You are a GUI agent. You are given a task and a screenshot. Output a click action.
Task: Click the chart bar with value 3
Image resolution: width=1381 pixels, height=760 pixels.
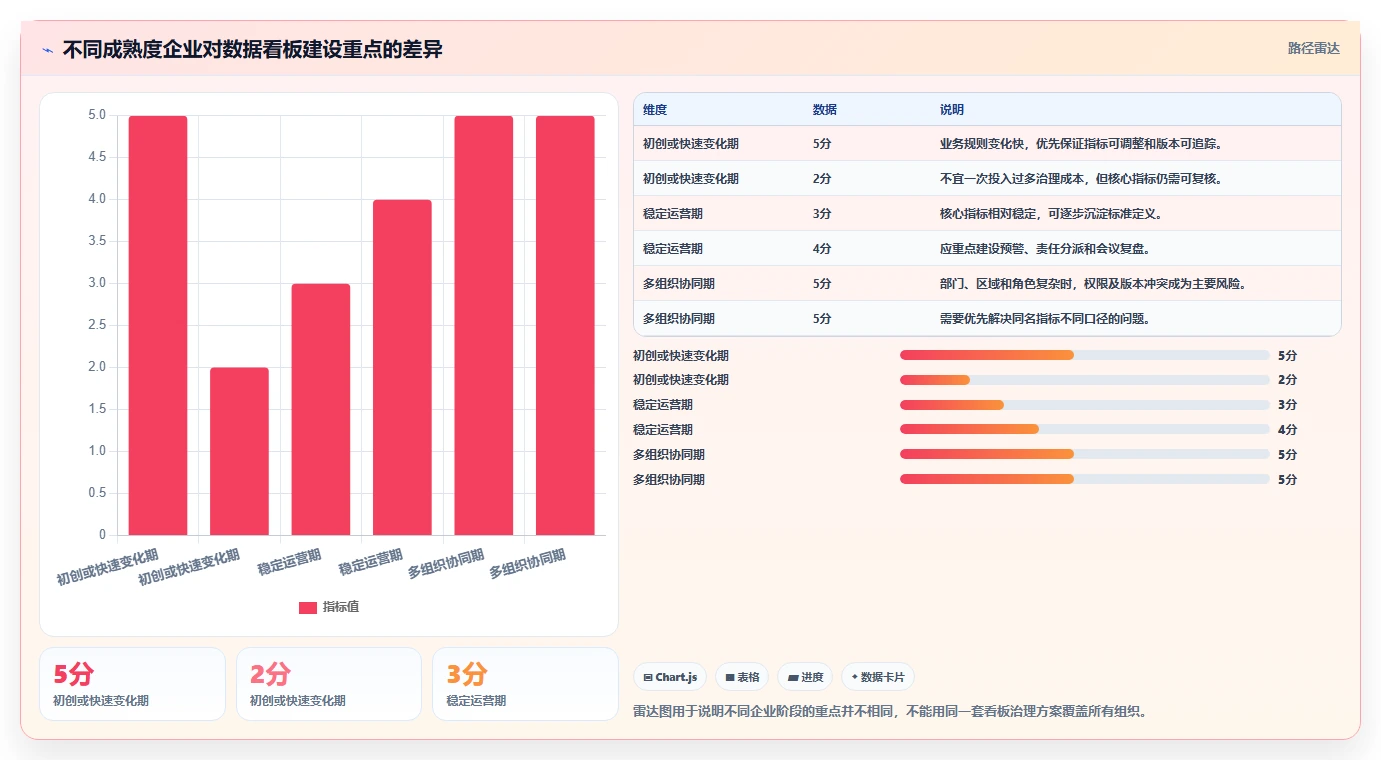321,409
